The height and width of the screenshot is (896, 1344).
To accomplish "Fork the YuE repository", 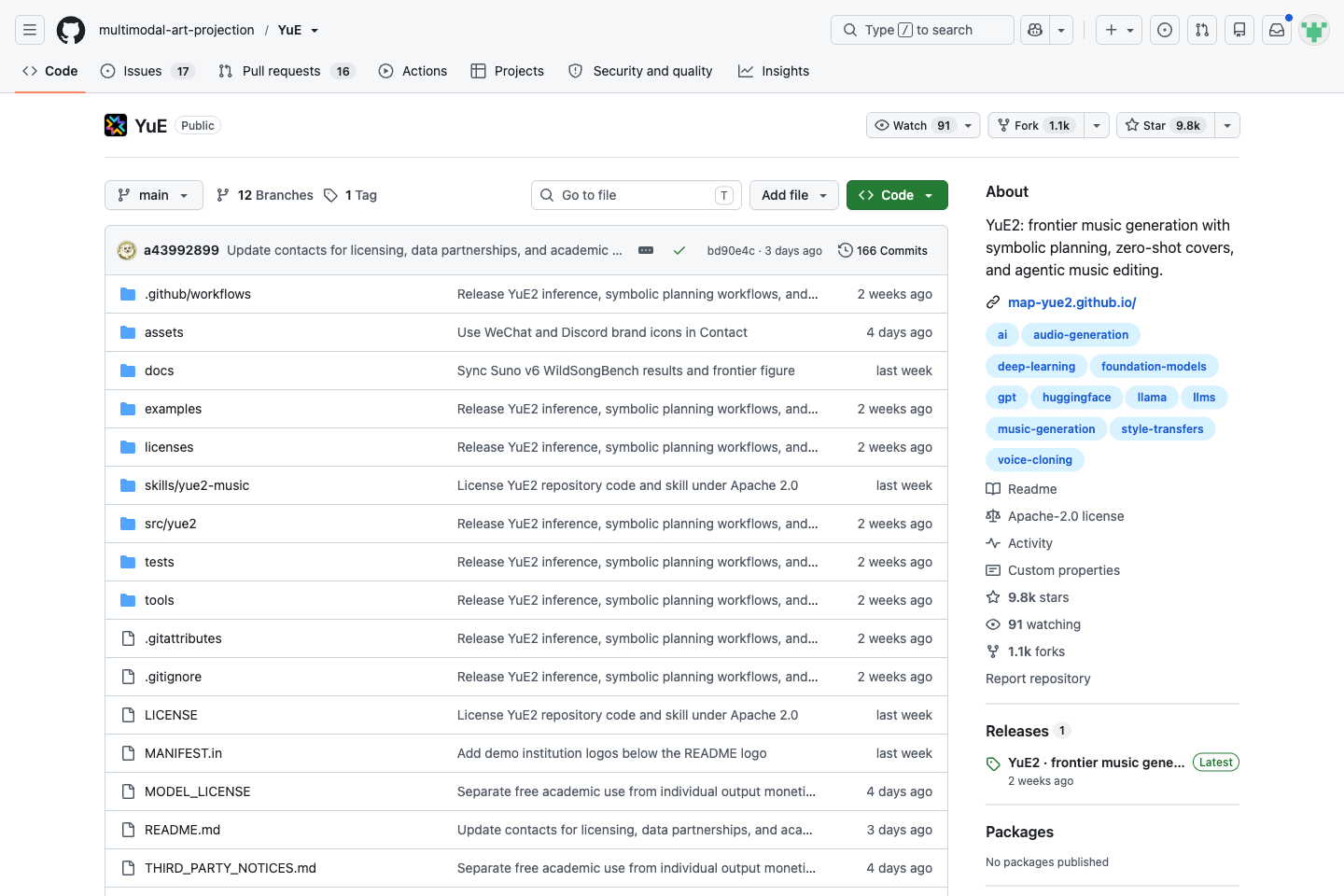I will pyautogui.click(x=1036, y=125).
